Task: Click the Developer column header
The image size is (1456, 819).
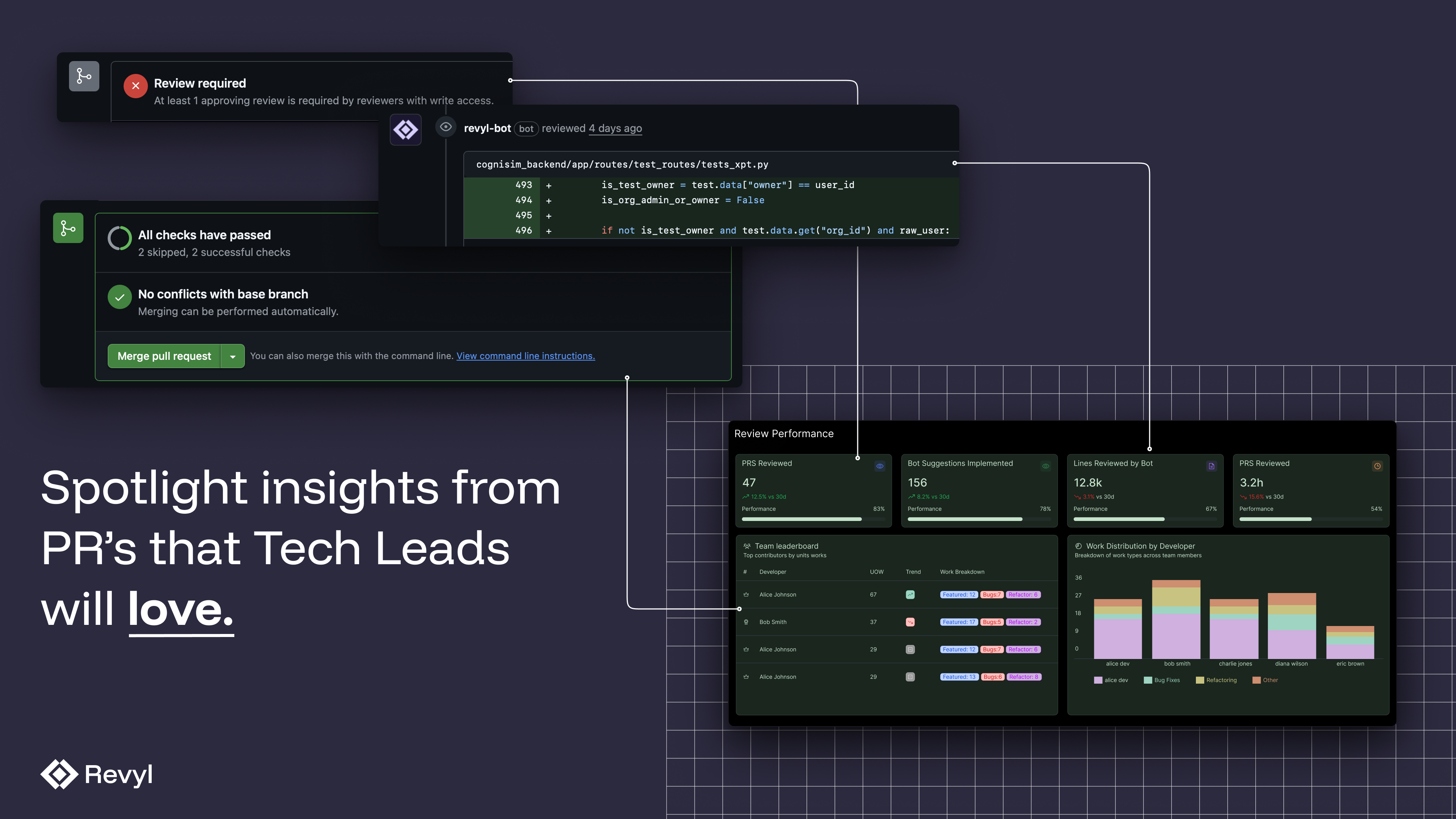Action: coord(773,572)
